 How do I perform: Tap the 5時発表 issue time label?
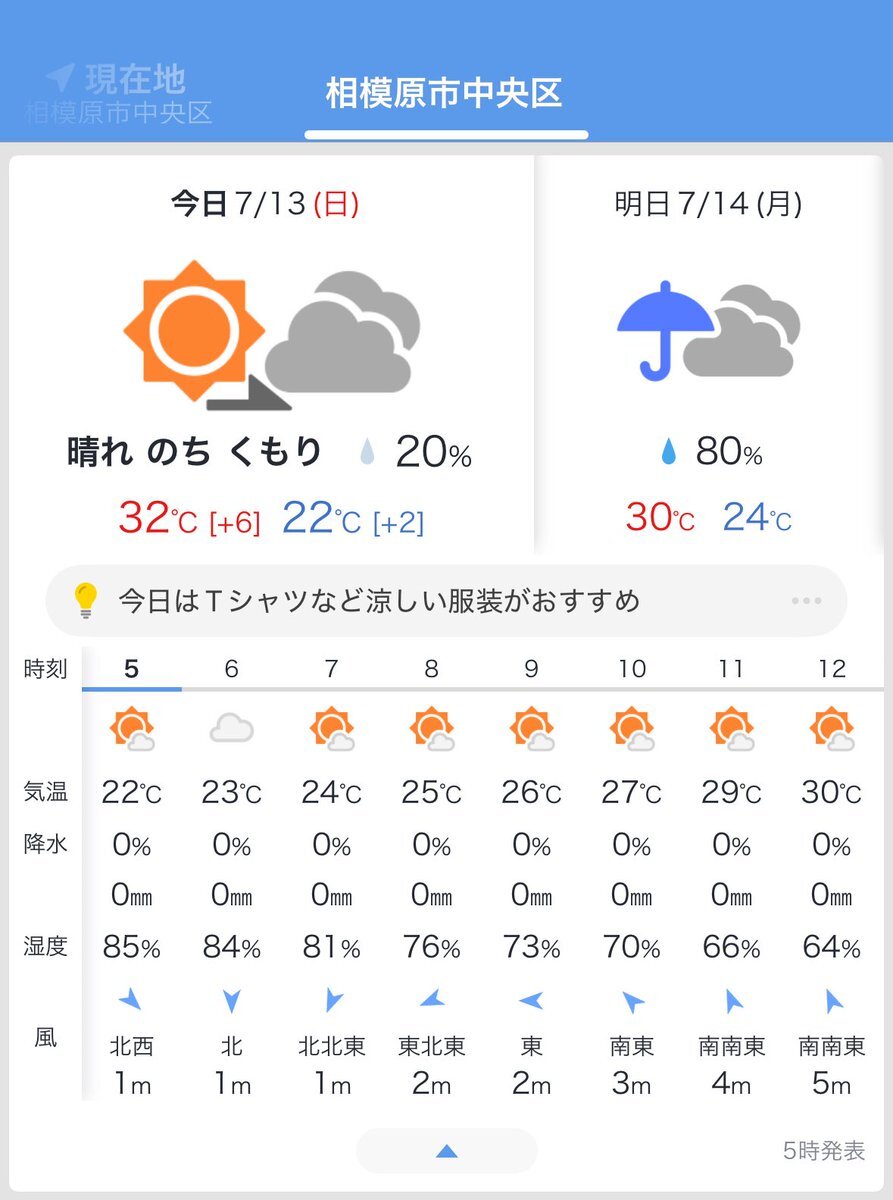824,1151
